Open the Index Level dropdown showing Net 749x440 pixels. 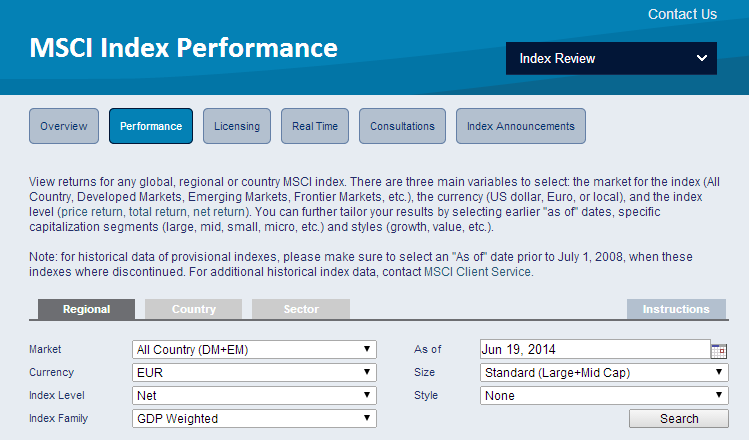(254, 395)
